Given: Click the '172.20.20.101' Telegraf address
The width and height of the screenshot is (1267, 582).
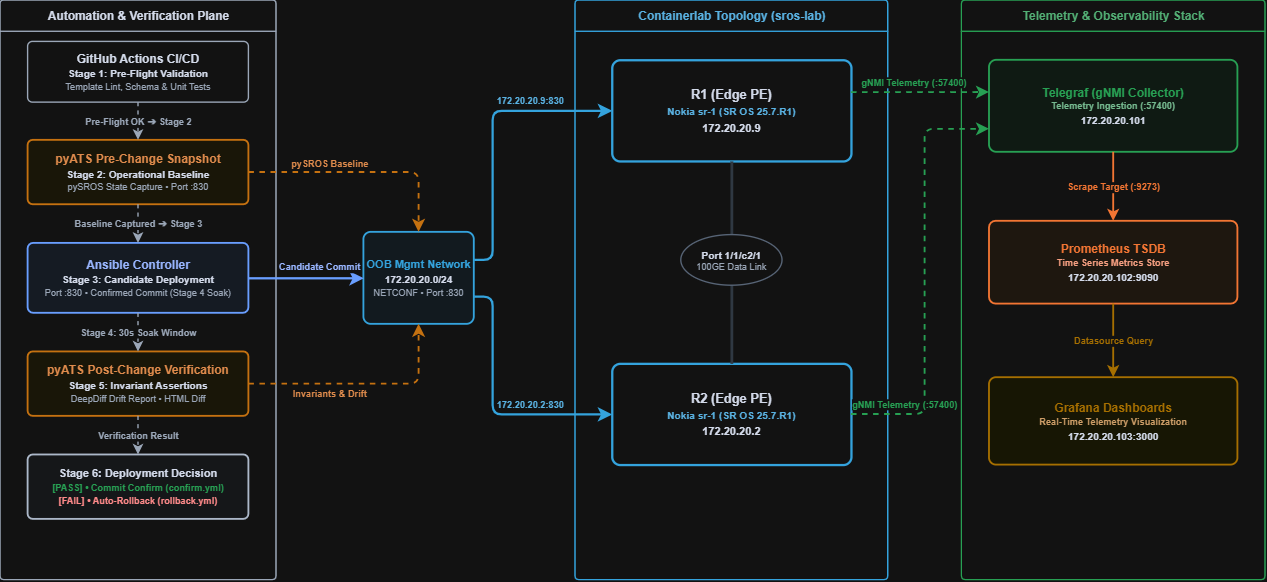Looking at the screenshot, I should click(1113, 120).
